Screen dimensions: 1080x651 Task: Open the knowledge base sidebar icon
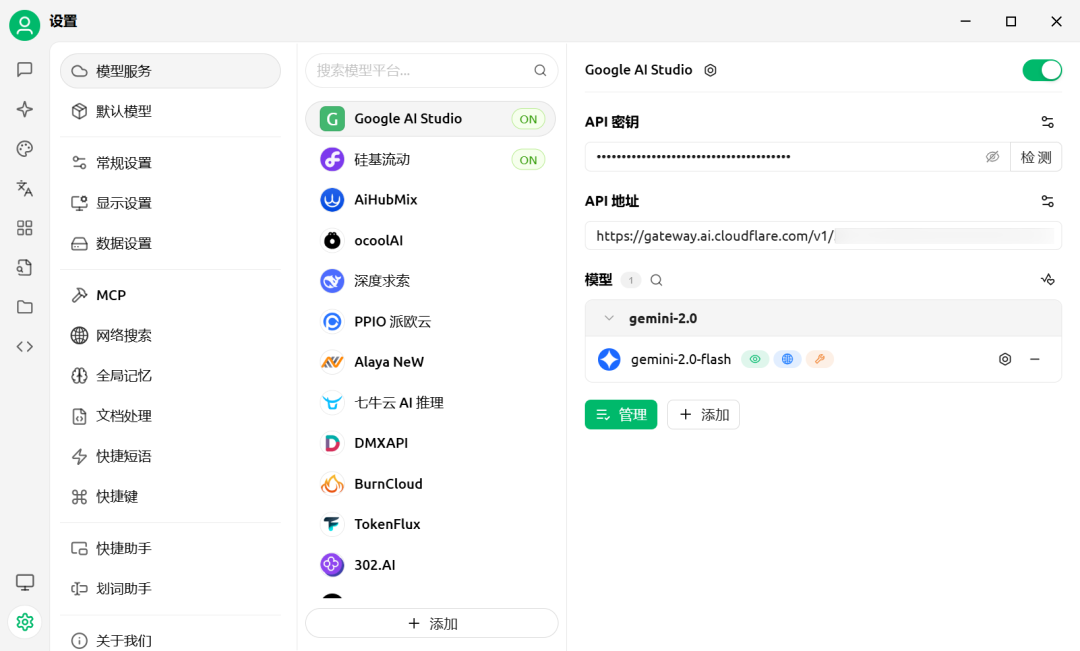tap(25, 267)
